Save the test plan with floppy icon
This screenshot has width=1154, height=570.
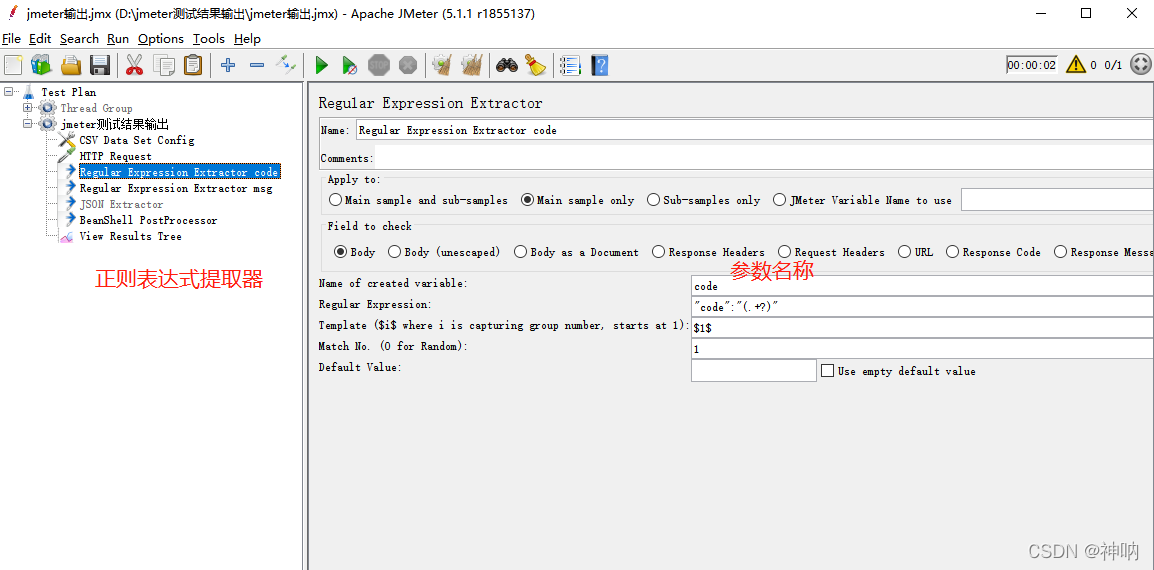(99, 65)
